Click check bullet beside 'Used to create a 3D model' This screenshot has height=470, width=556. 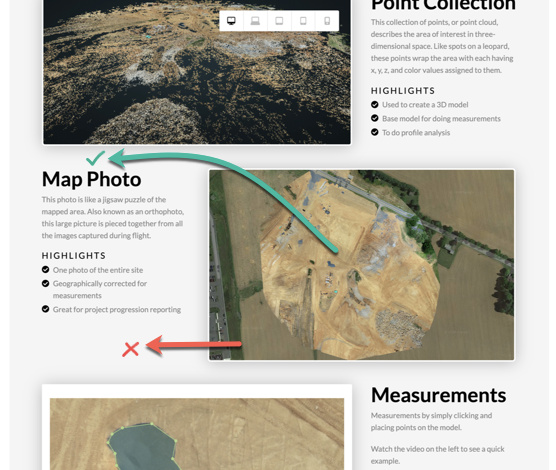tap(374, 104)
